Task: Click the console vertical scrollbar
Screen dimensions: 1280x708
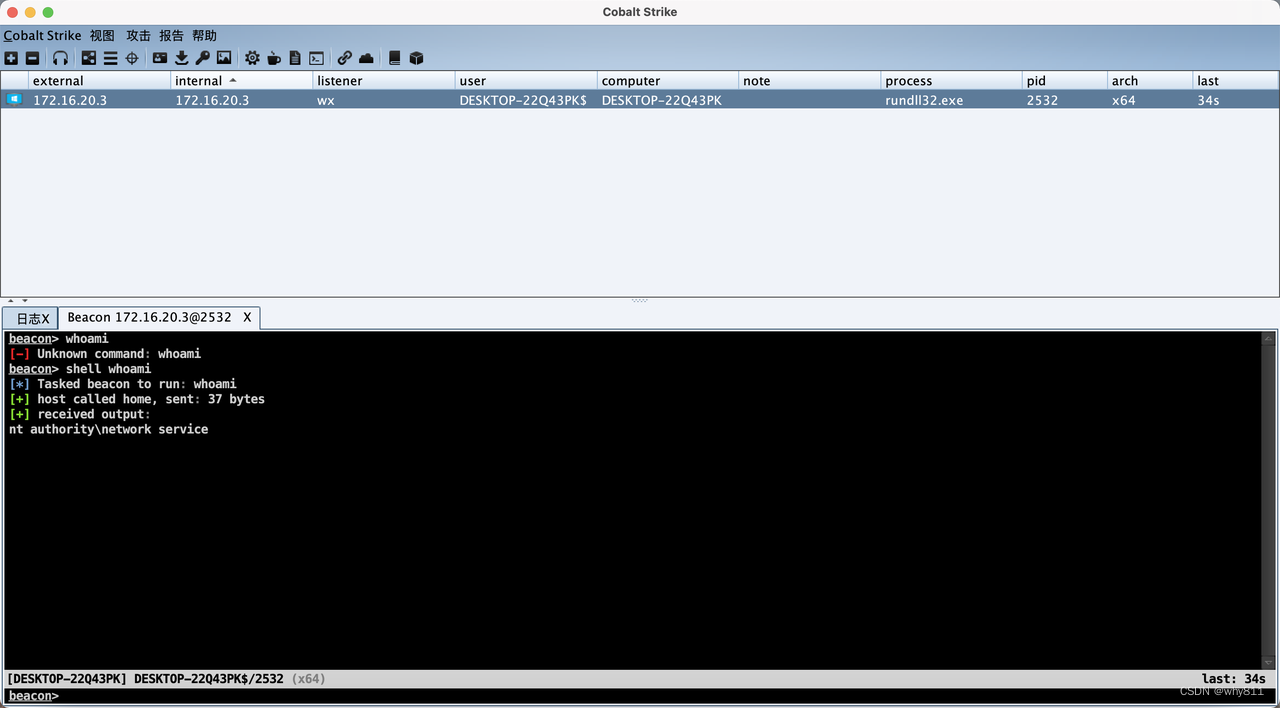Action: (x=1269, y=500)
